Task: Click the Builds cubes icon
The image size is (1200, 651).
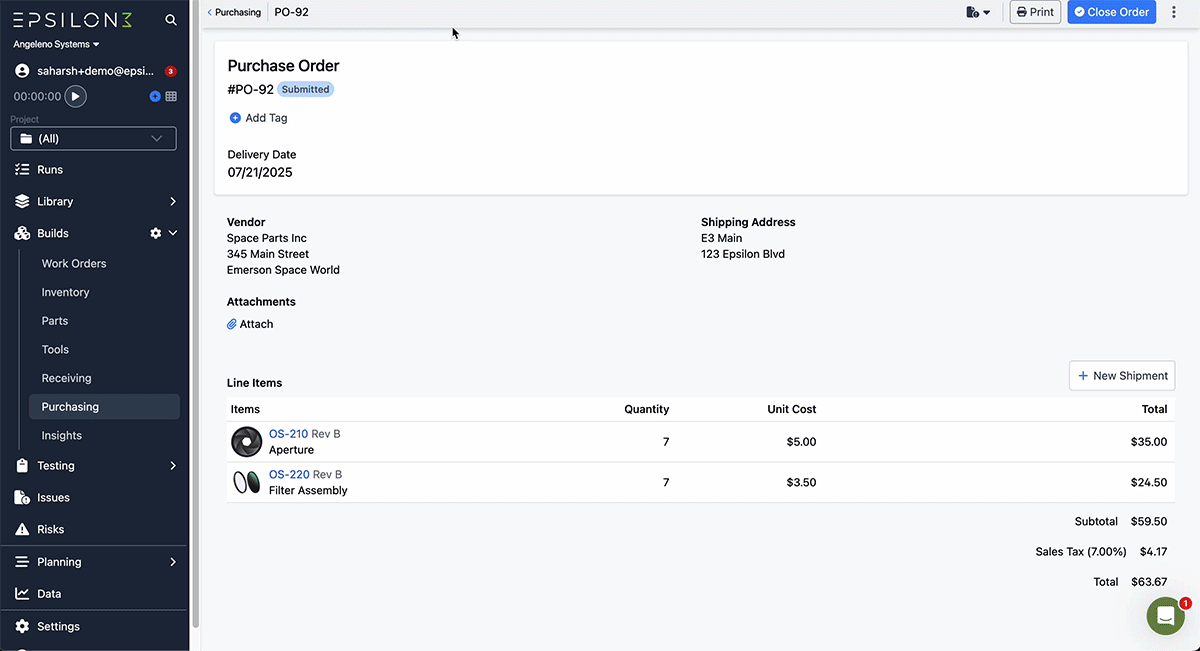Action: click(22, 233)
